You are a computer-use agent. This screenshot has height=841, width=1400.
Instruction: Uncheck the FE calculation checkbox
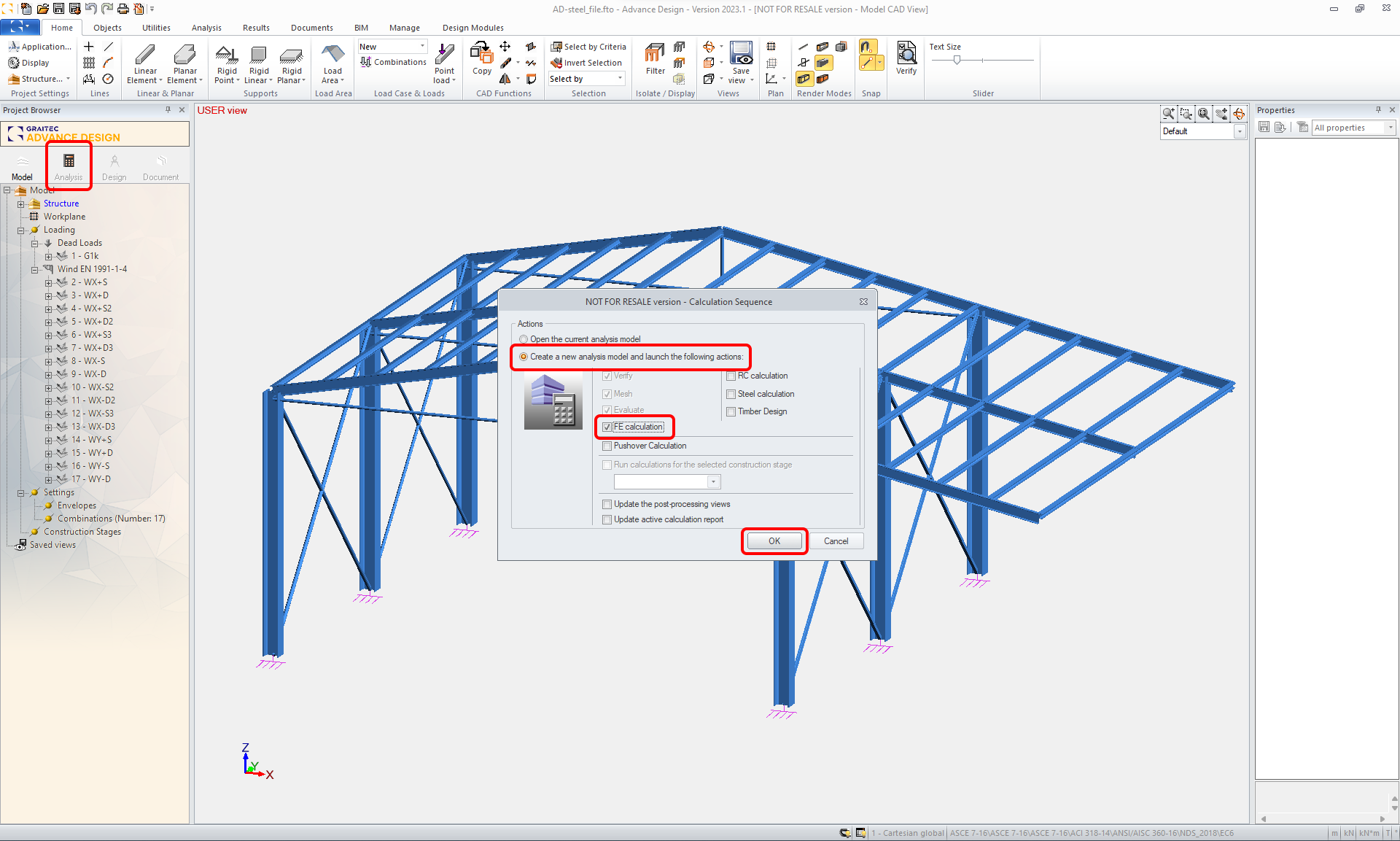point(607,427)
